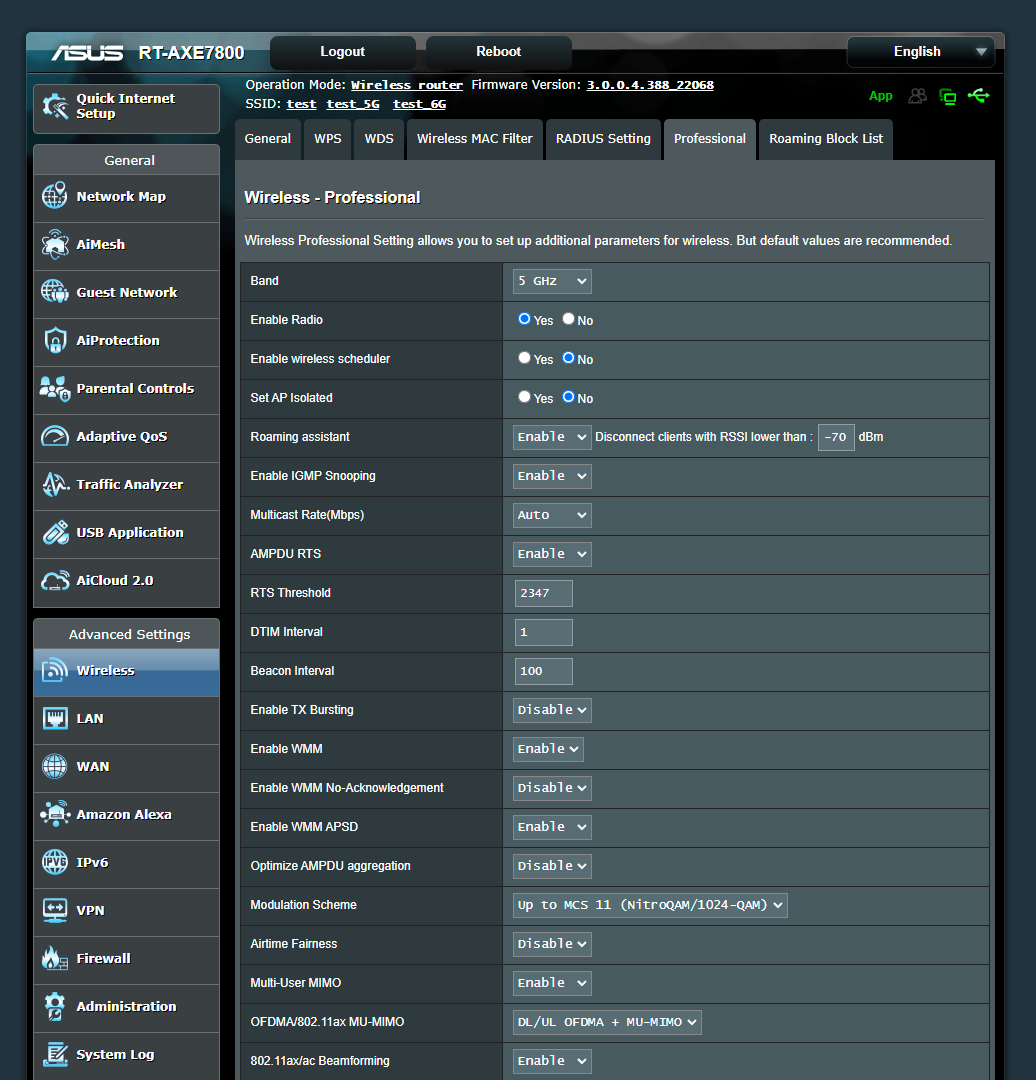The height and width of the screenshot is (1080, 1036).
Task: Click the Network Map globe icon
Action: [x=55, y=196]
